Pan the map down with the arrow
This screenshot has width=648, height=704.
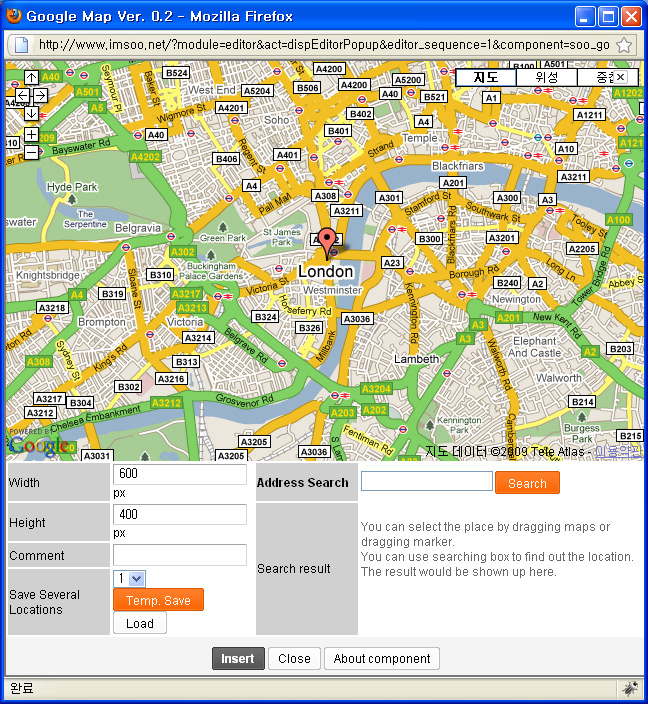31,113
